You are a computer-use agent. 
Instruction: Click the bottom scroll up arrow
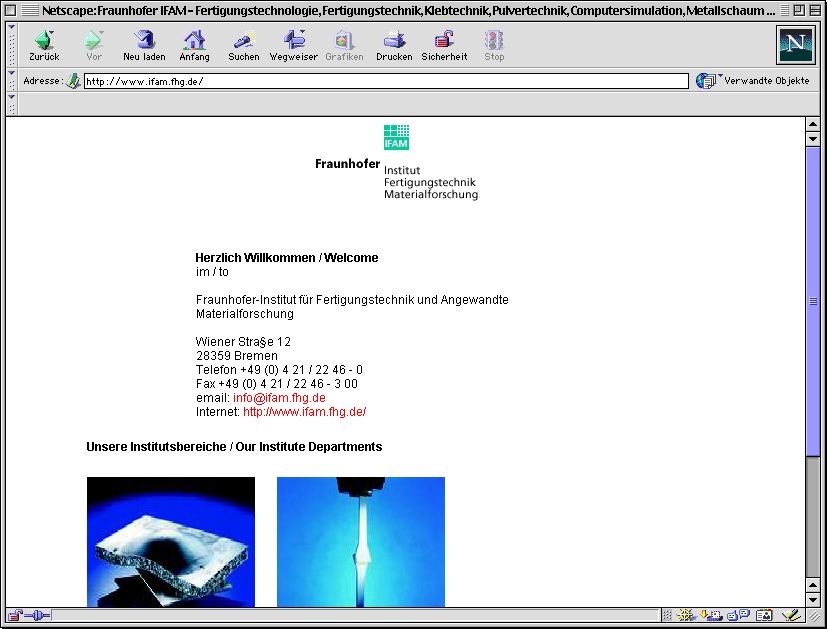coord(813,585)
